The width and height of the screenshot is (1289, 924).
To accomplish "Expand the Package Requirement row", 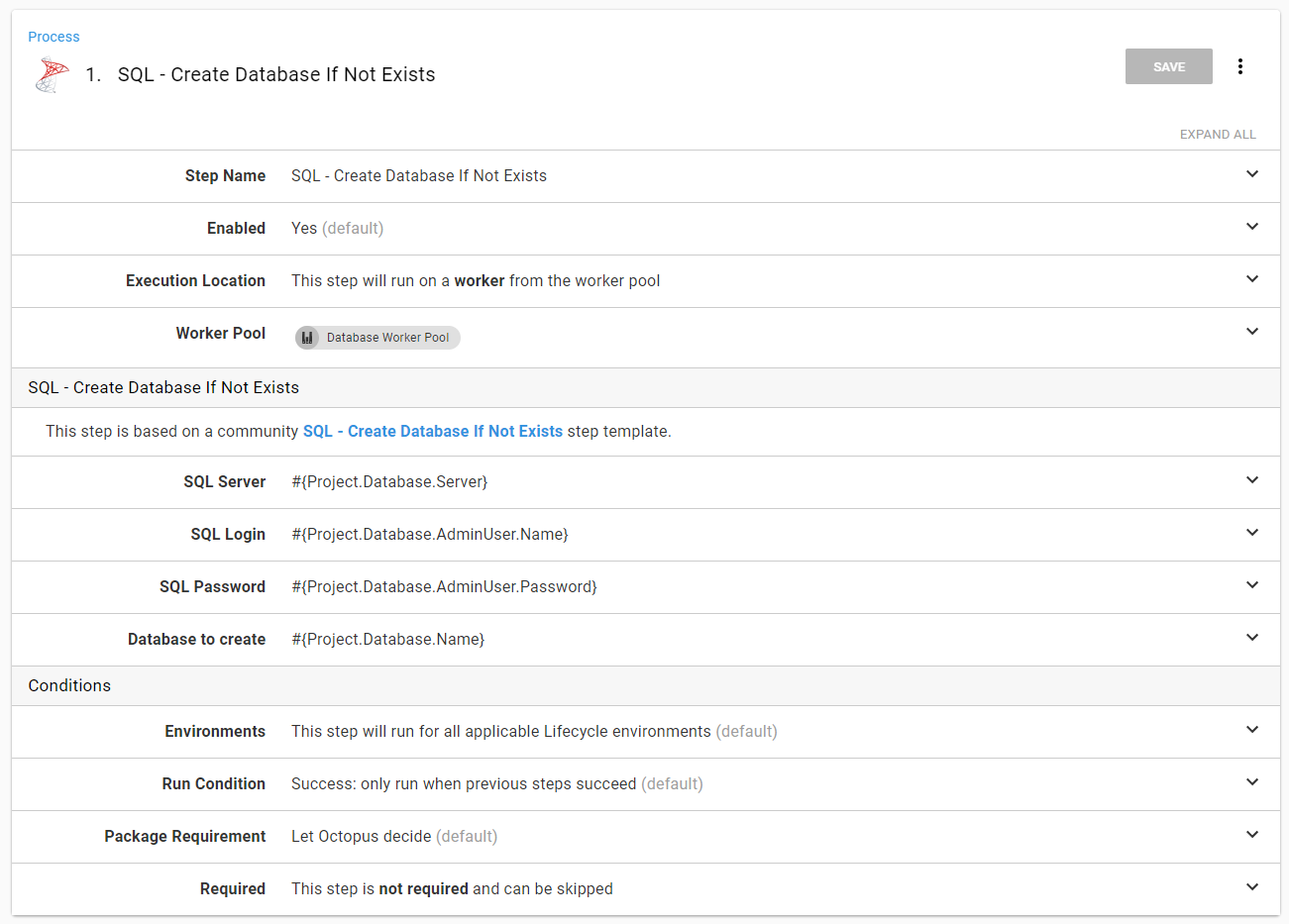I will [x=1251, y=835].
